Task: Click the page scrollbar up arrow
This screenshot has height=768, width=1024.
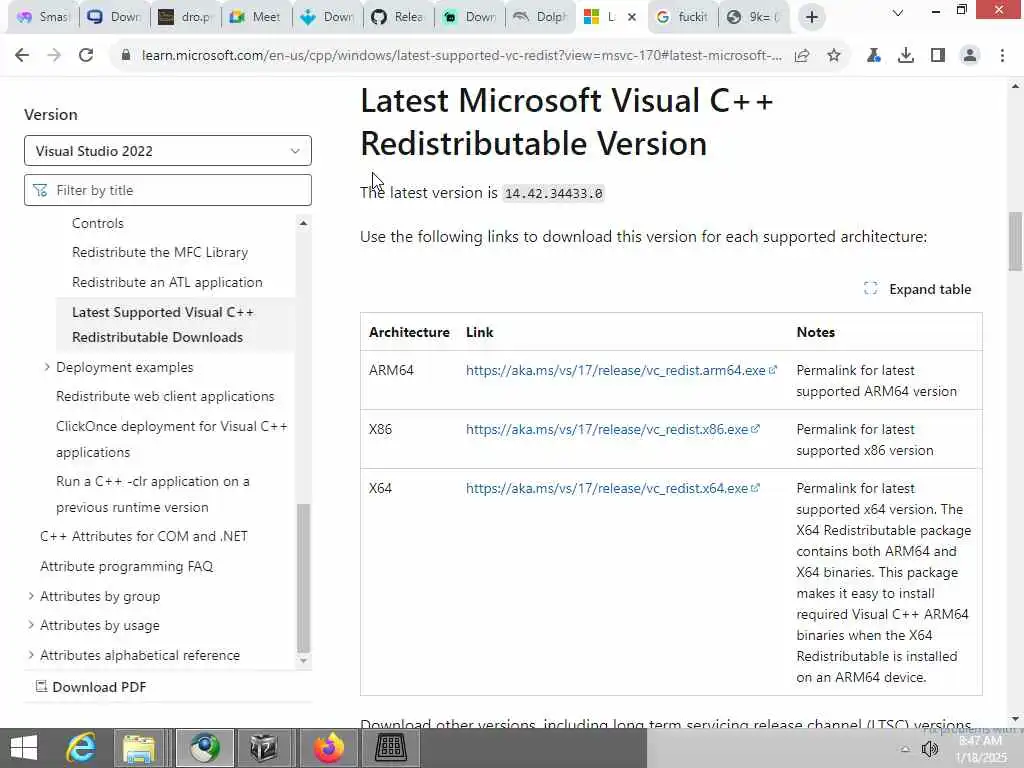Action: pos(1015,86)
